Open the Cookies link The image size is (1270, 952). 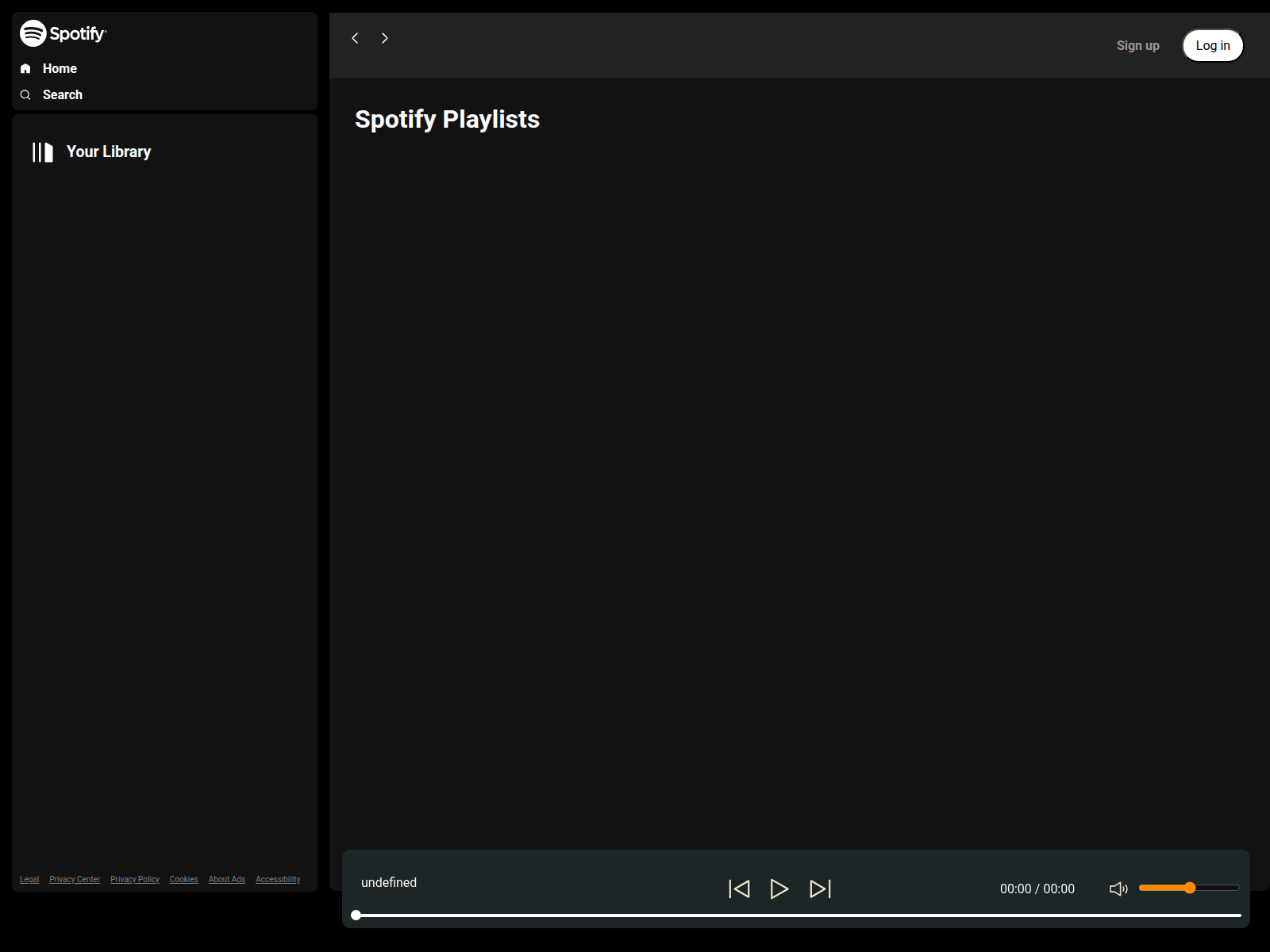tap(184, 879)
